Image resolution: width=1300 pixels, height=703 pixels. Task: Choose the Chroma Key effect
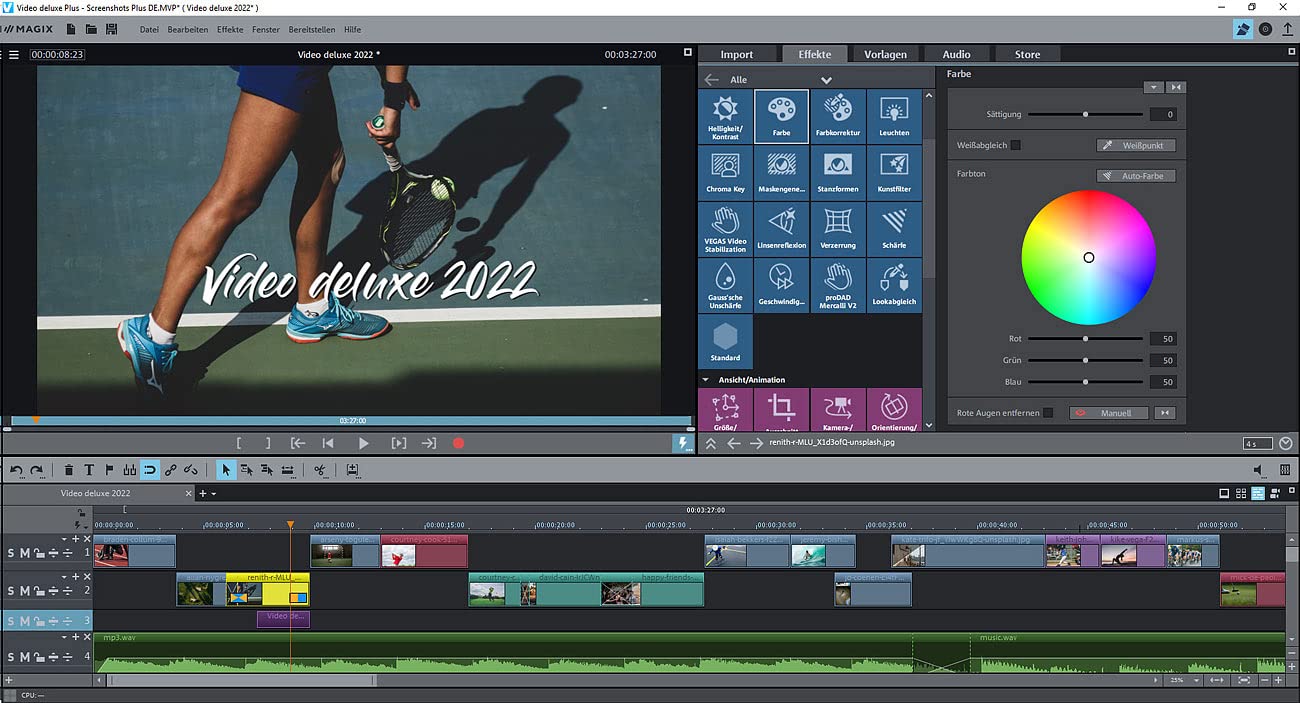click(x=725, y=173)
